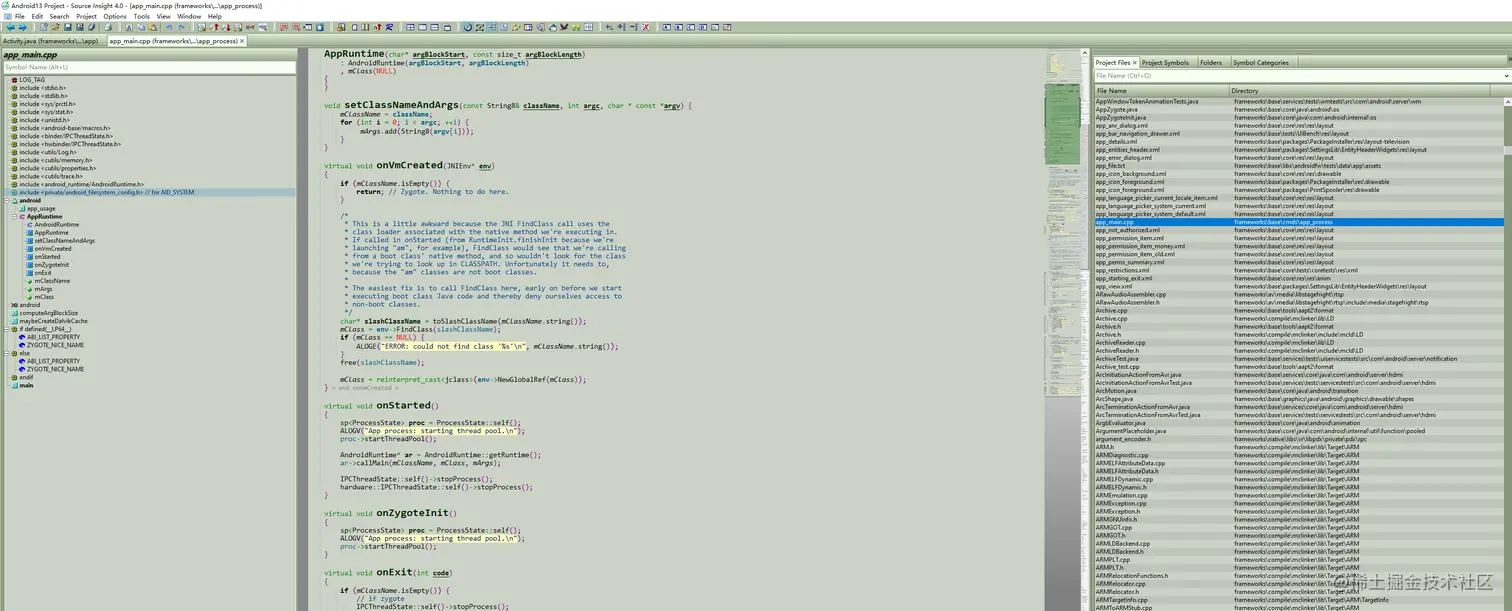Click the Go Forward arrow in toolbar

coord(21,27)
